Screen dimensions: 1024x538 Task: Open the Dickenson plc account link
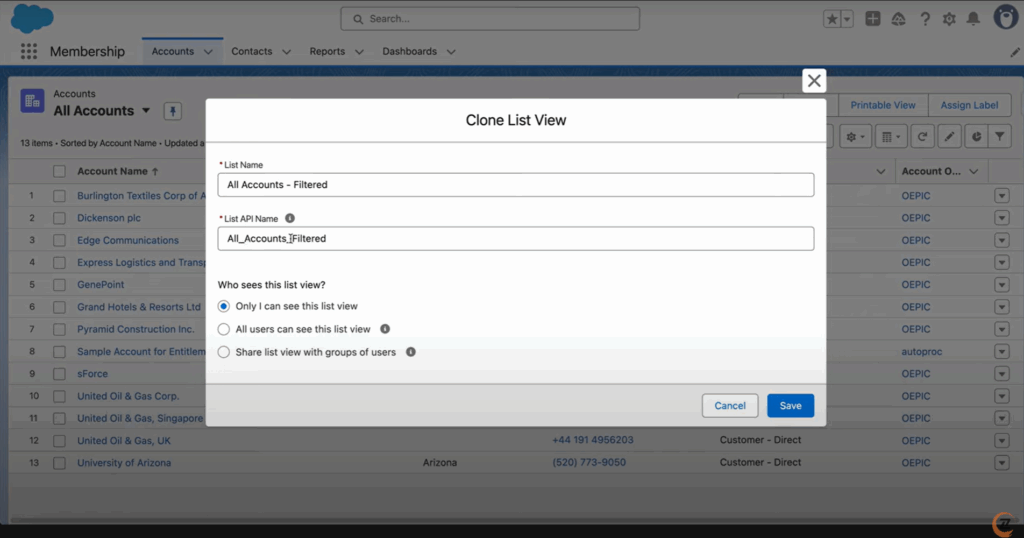tap(108, 218)
